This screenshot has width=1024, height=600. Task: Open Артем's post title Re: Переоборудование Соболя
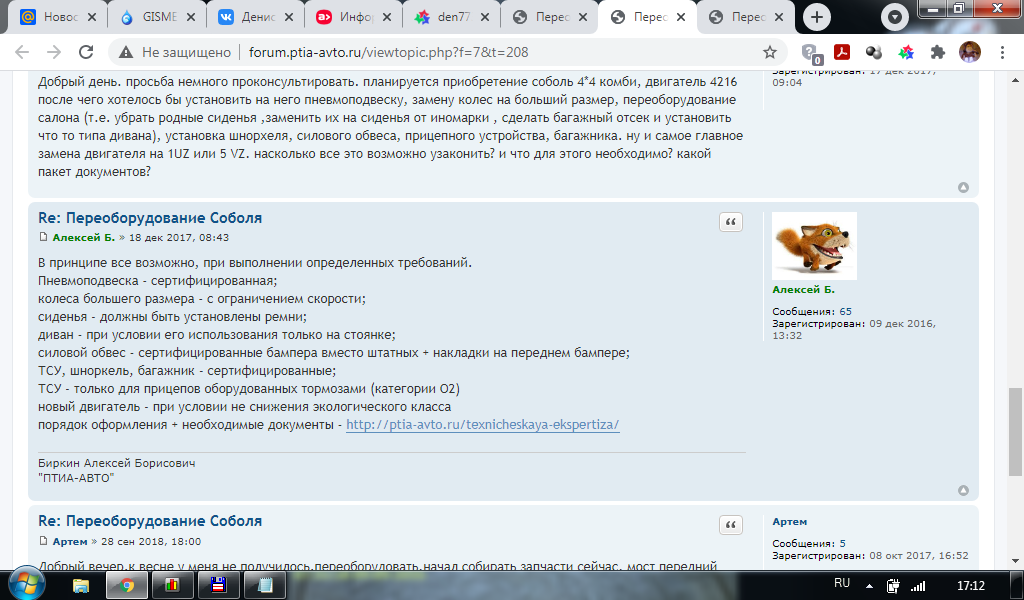(x=150, y=521)
